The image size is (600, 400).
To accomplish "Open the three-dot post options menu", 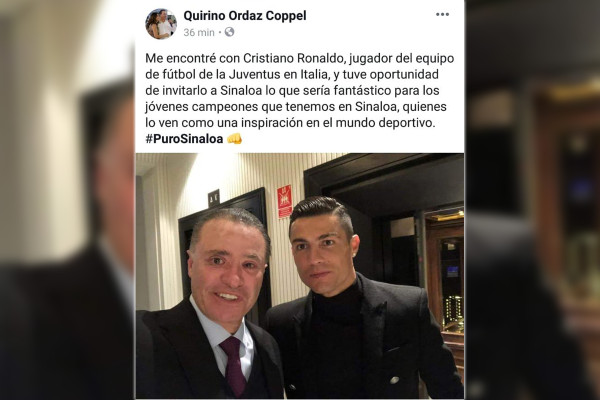I will tap(442, 15).
